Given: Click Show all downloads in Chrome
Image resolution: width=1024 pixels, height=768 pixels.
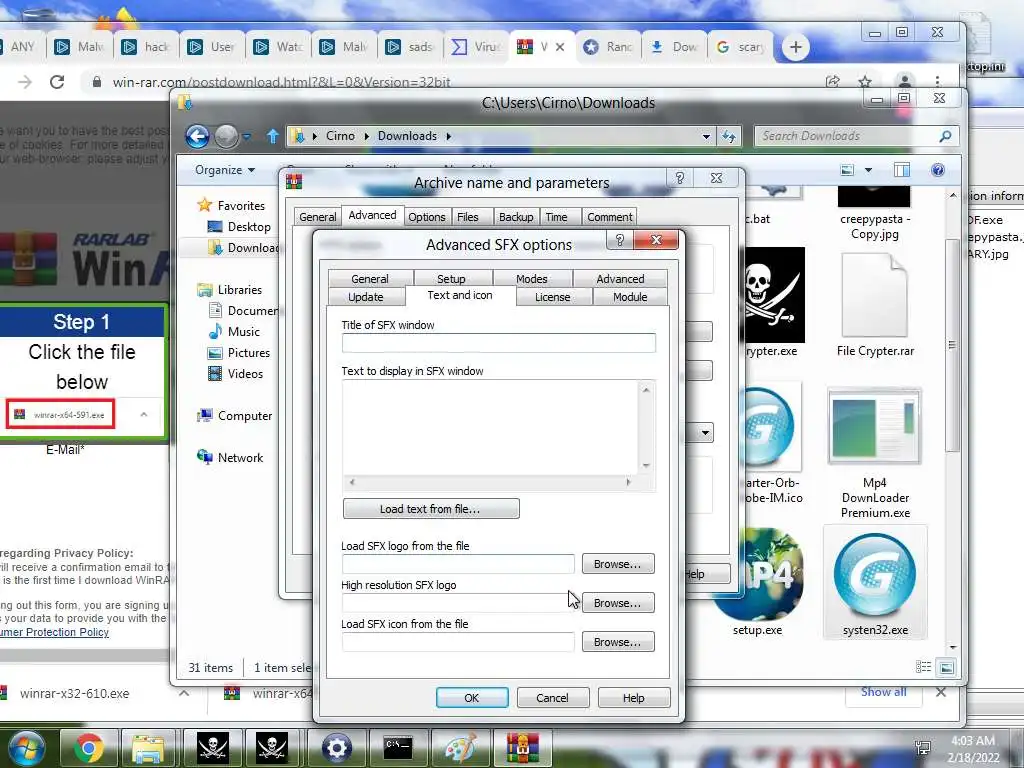Looking at the screenshot, I should (884, 692).
